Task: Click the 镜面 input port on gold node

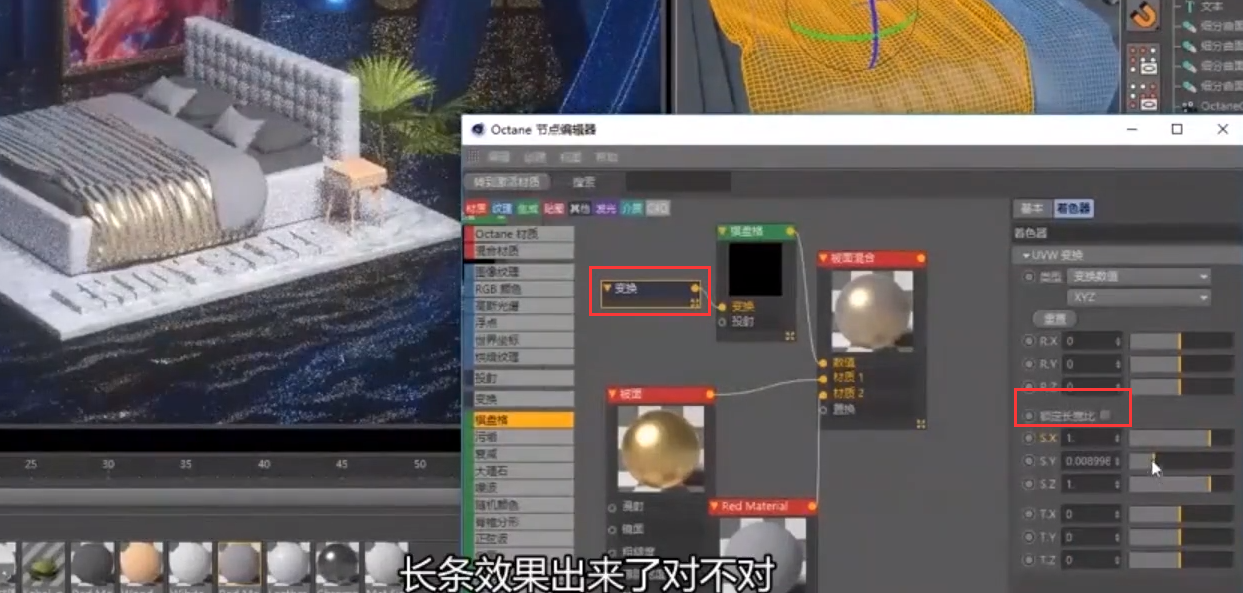Action: tap(613, 529)
